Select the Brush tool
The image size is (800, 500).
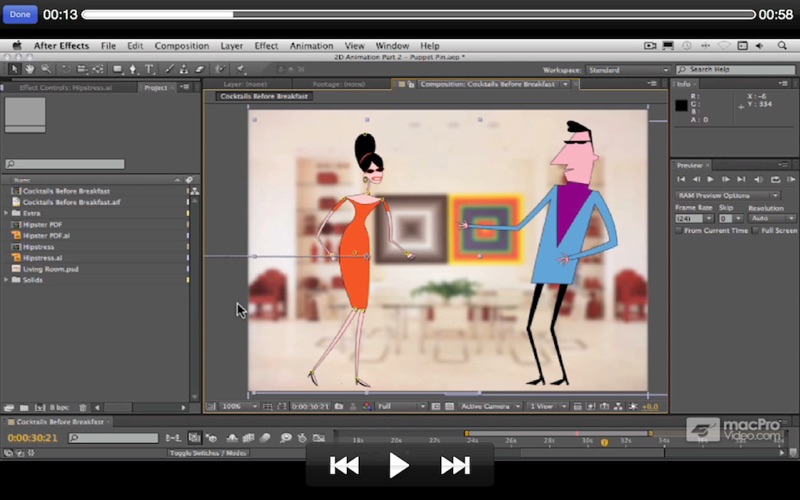pos(169,69)
